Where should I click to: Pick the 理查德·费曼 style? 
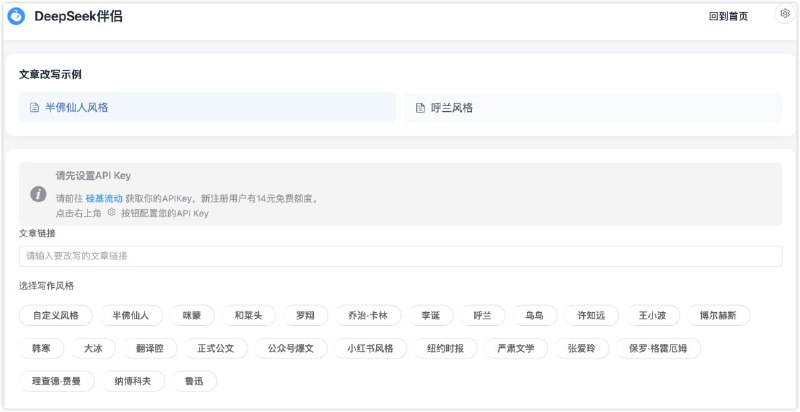[57, 381]
